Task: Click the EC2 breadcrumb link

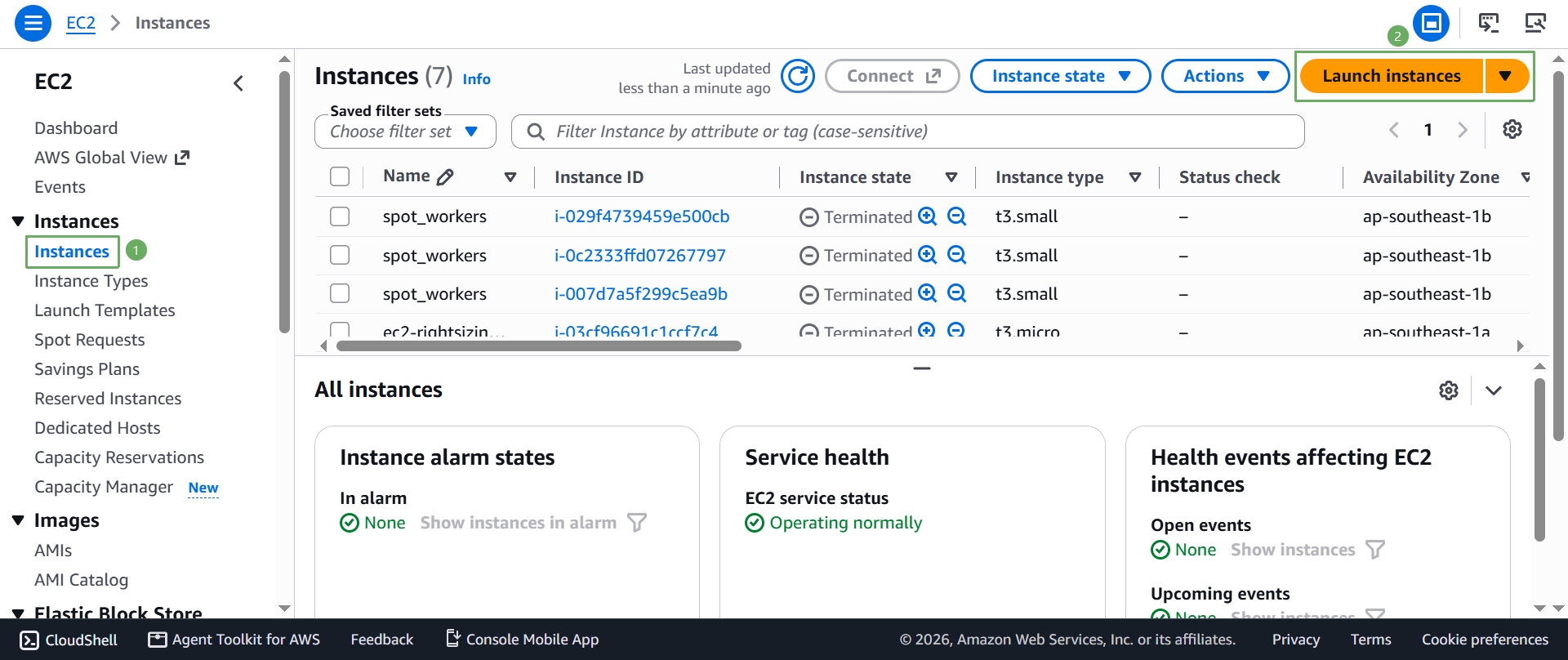Action: point(81,23)
